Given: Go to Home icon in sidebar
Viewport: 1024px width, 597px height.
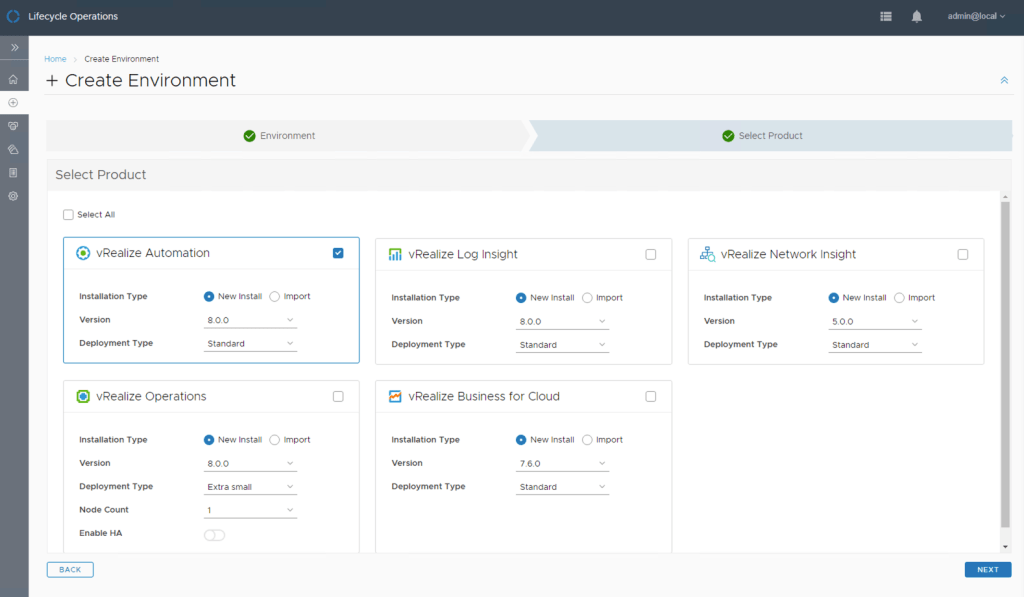Looking at the screenshot, I should [x=13, y=79].
